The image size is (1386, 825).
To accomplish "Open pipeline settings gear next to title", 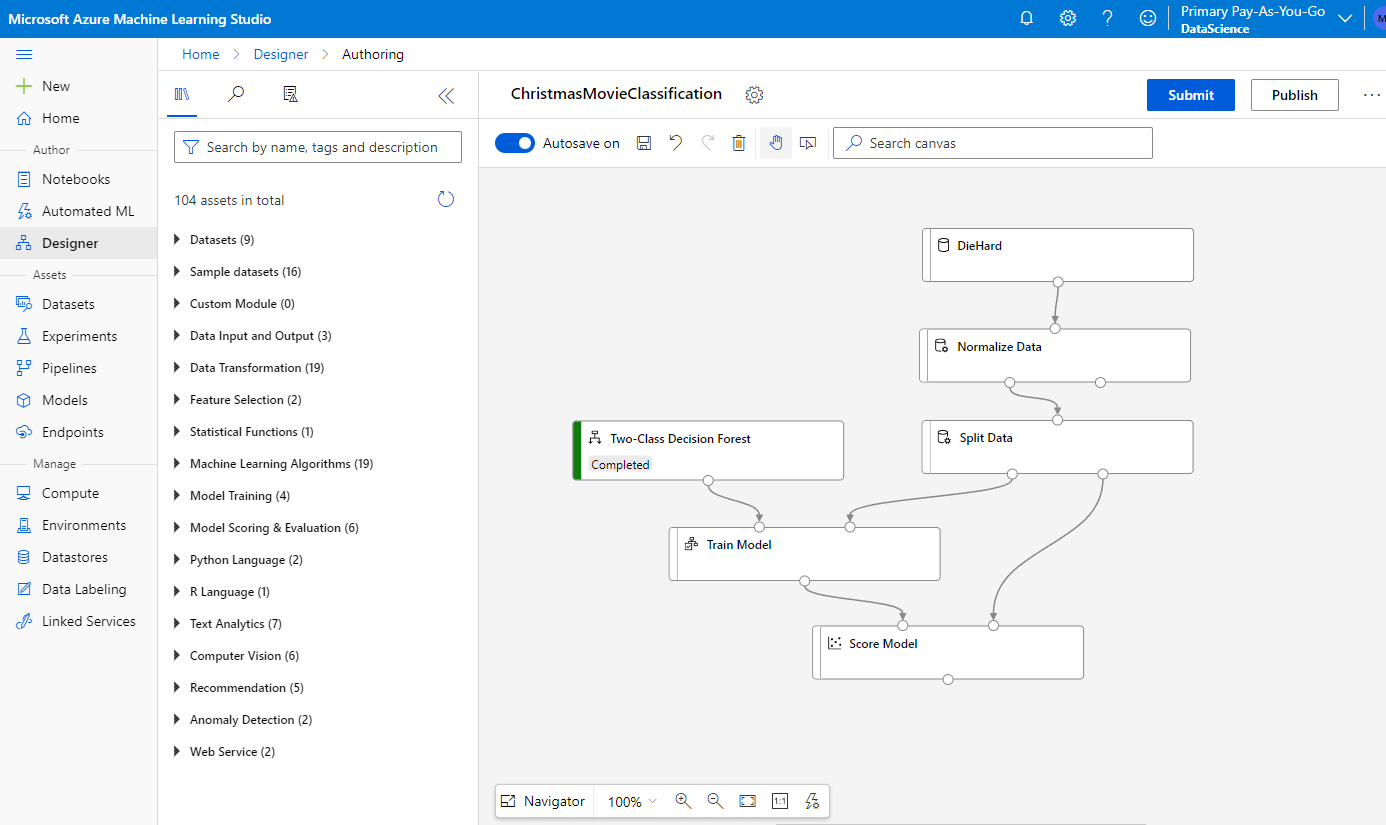I will point(754,95).
